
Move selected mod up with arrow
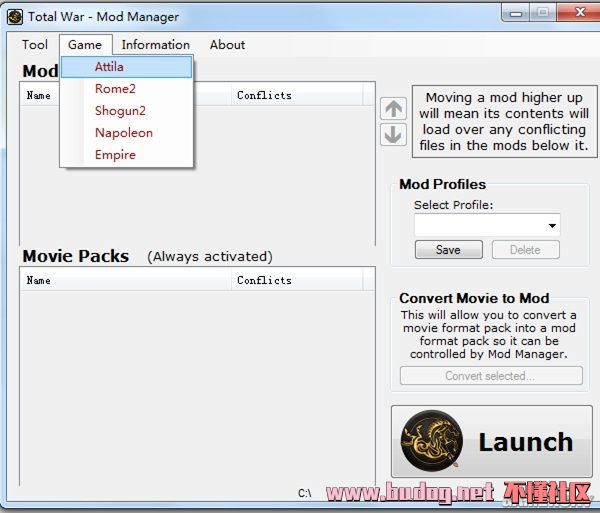(393, 109)
